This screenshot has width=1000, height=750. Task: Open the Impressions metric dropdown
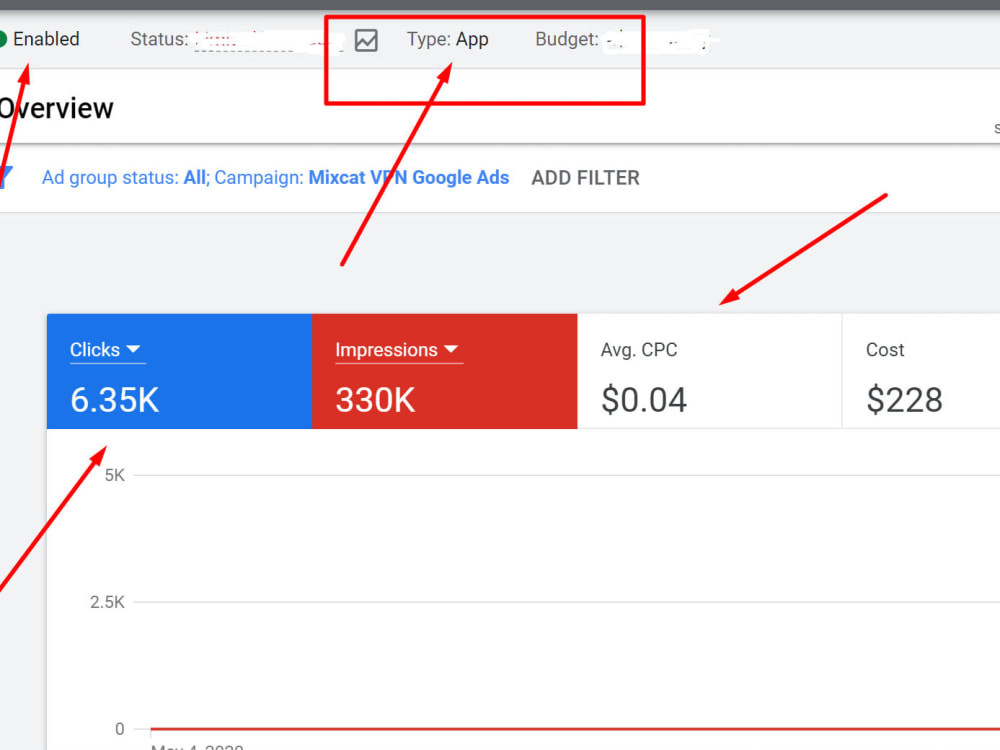397,349
